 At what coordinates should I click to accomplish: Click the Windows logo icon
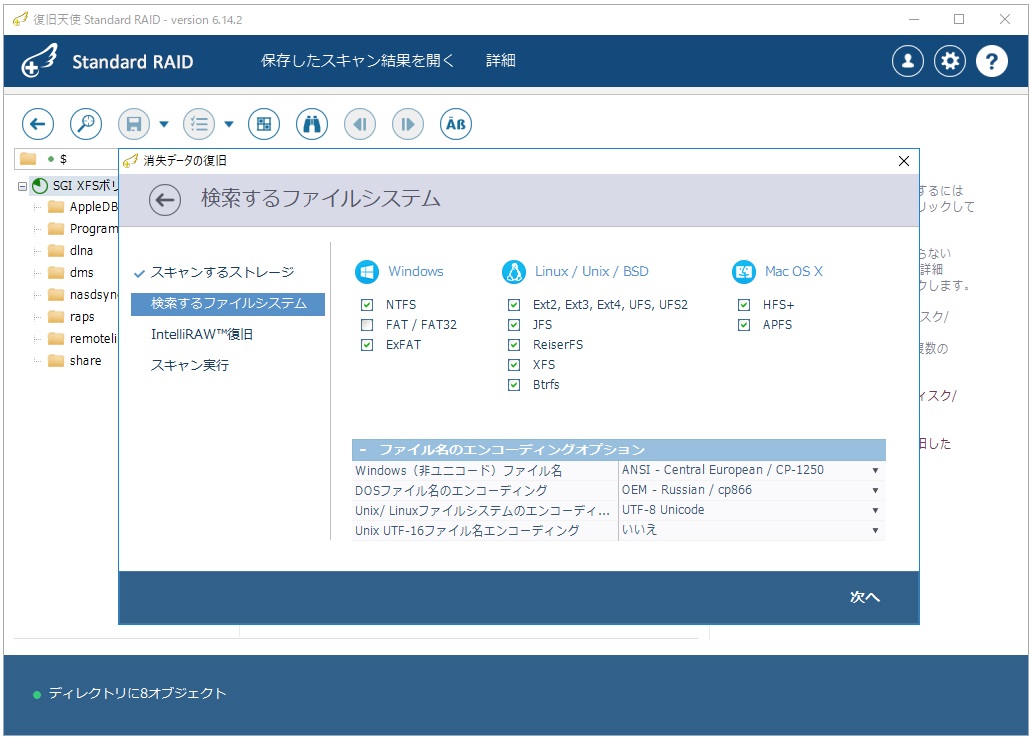pyautogui.click(x=367, y=271)
